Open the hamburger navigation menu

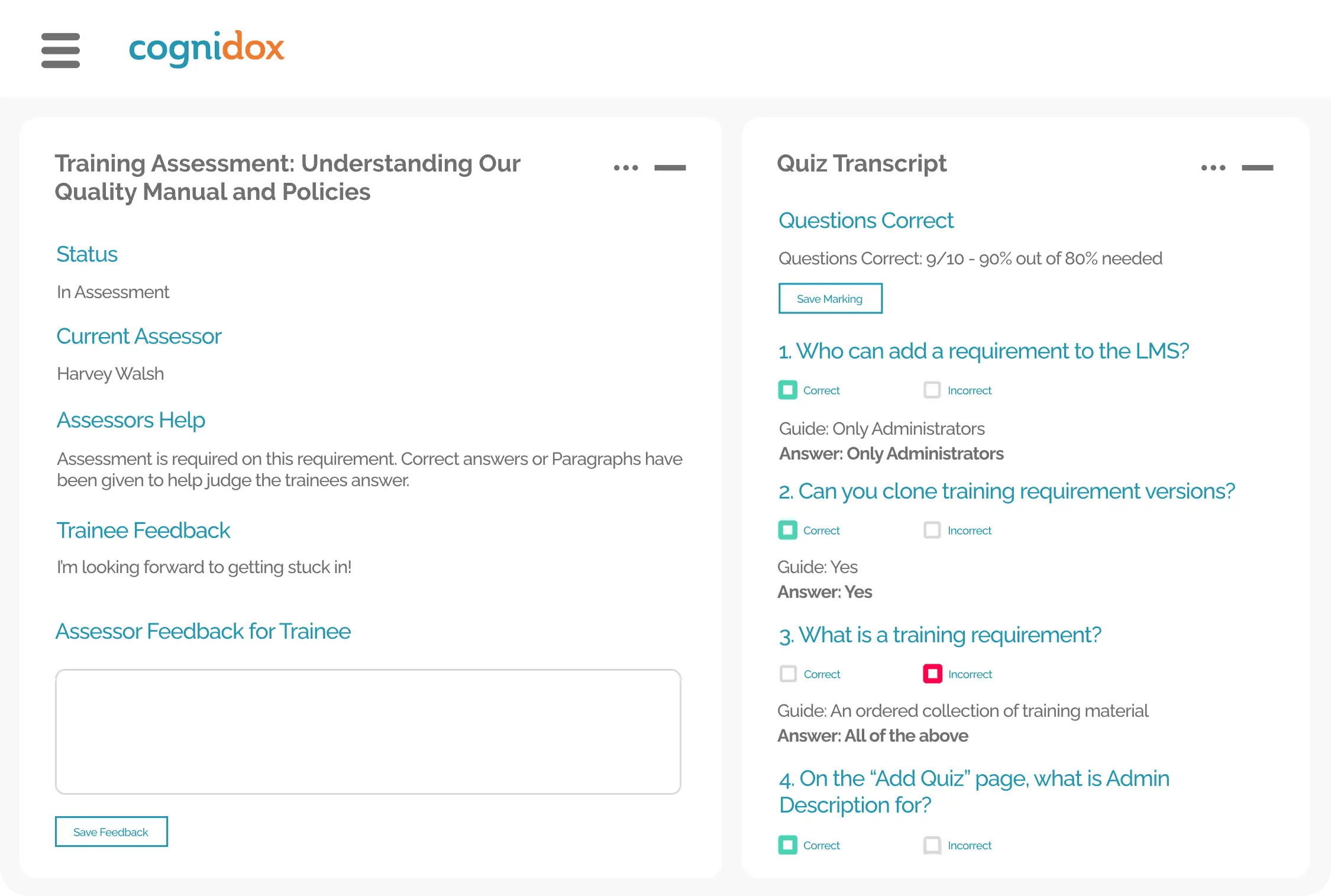click(60, 51)
